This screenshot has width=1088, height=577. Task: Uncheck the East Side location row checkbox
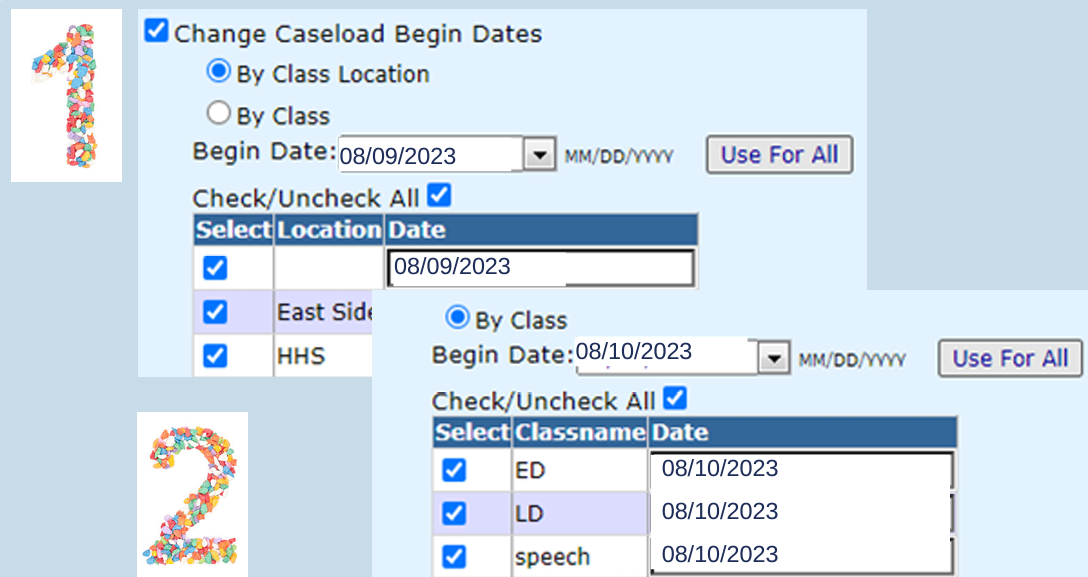tap(215, 312)
